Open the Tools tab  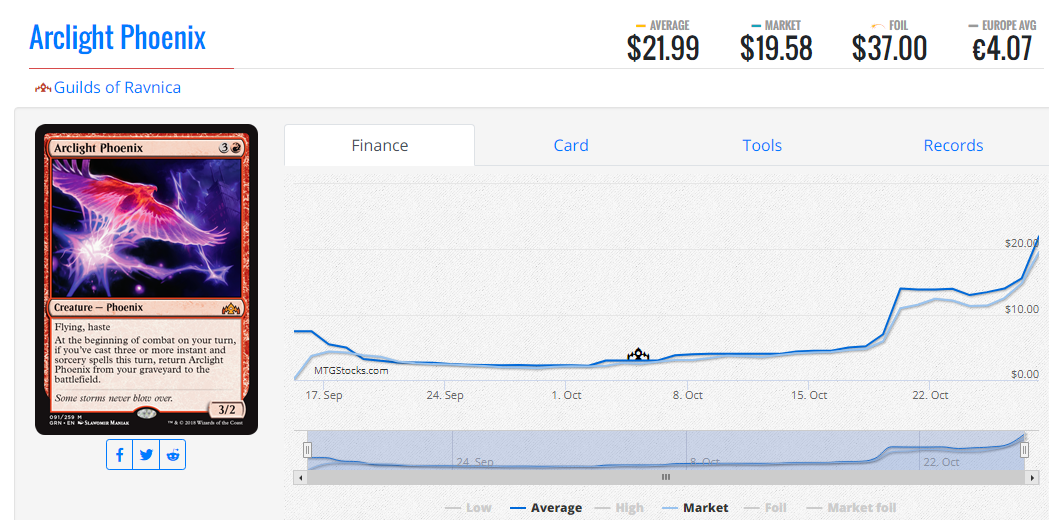click(762, 145)
